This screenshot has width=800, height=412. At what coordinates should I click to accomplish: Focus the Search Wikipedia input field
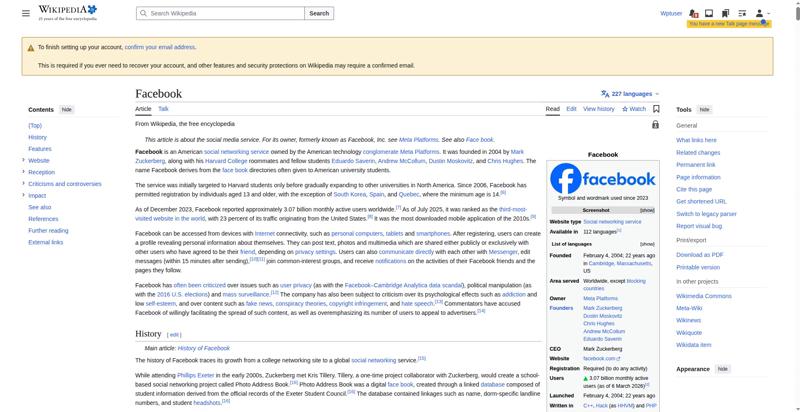tap(220, 13)
